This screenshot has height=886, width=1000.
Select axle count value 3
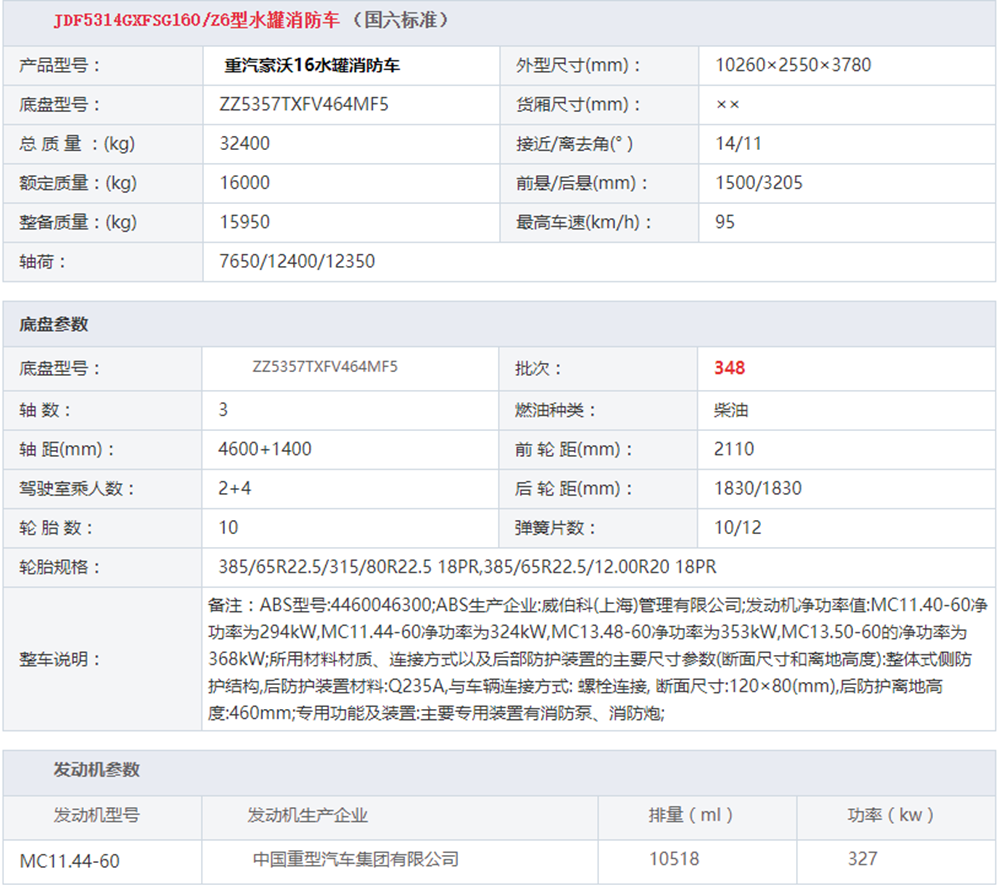223,410
